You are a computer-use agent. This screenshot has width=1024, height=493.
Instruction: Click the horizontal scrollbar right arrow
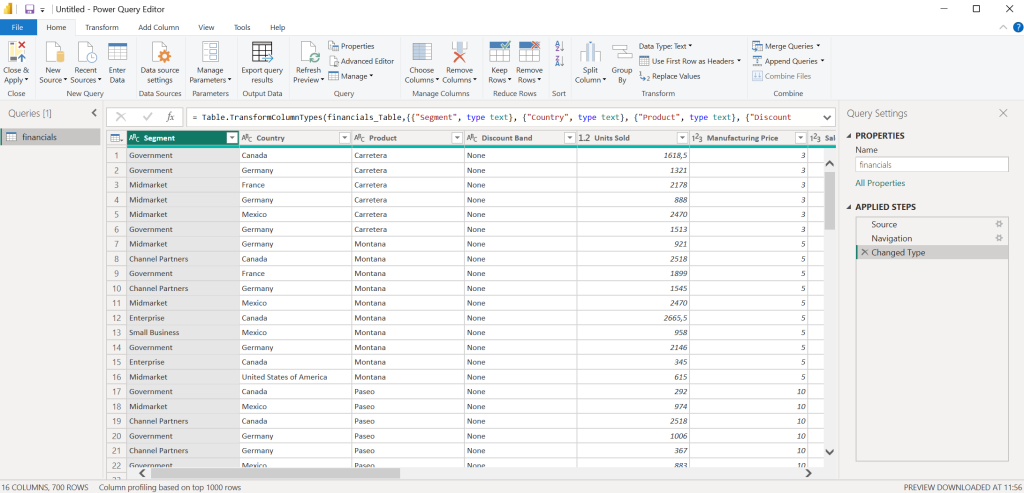click(x=808, y=473)
